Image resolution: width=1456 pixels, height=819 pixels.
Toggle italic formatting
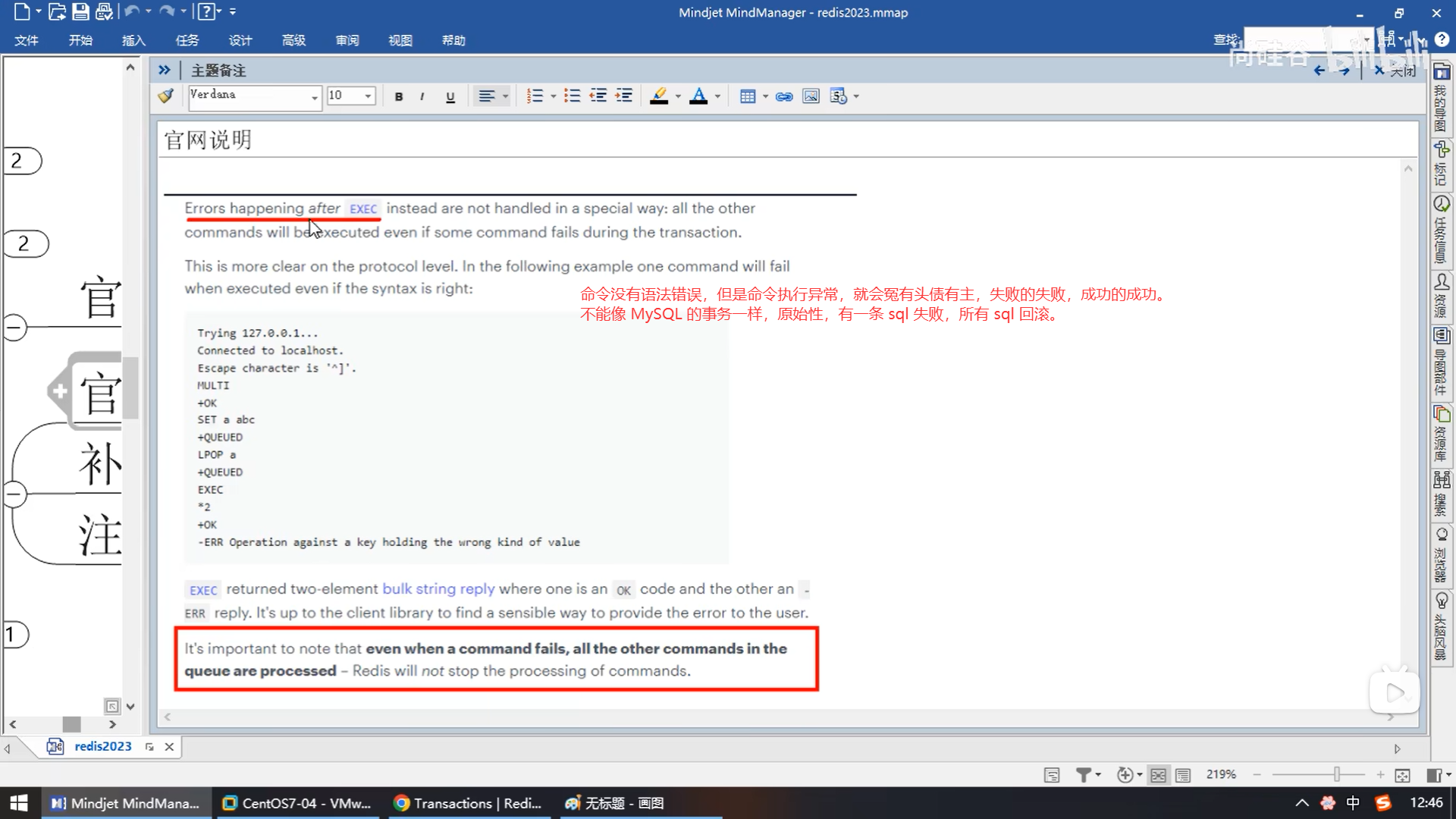[422, 96]
